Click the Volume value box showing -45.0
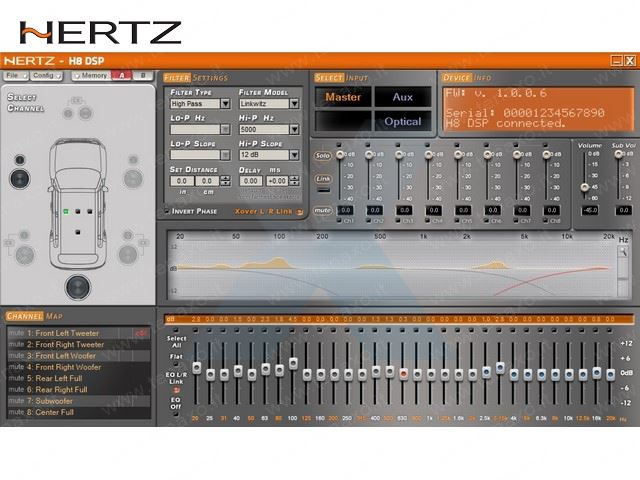The image size is (640, 480). click(590, 211)
